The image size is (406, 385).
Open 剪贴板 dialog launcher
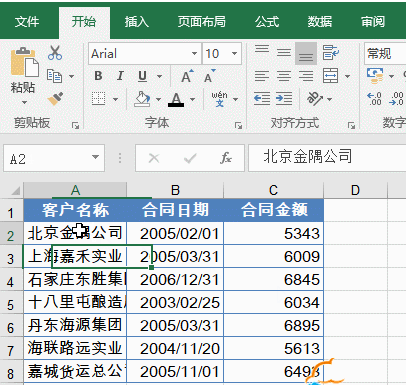coord(76,126)
